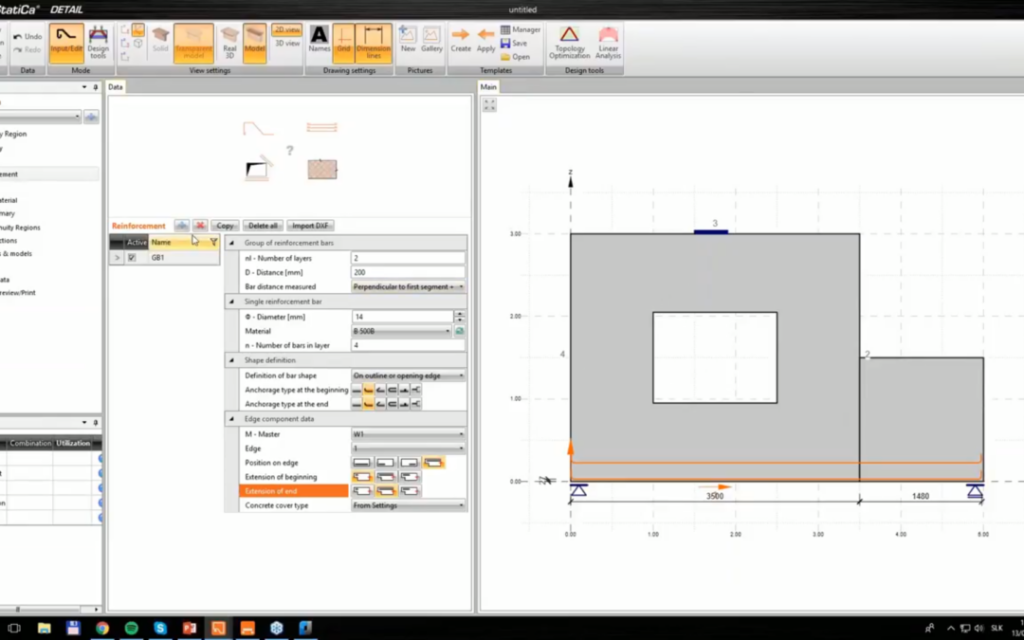The height and width of the screenshot is (640, 1024).
Task: Toggle the Grid drawing setting
Action: point(342,43)
